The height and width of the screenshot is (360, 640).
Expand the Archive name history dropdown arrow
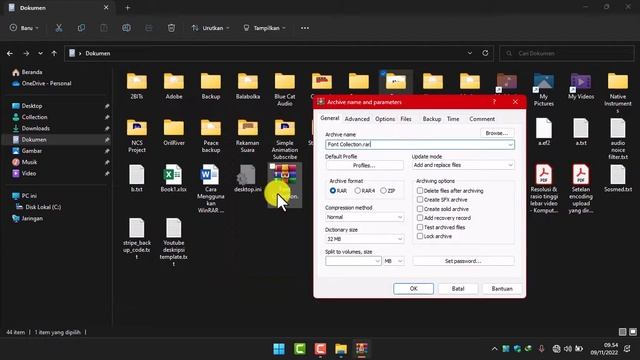[x=510, y=144]
